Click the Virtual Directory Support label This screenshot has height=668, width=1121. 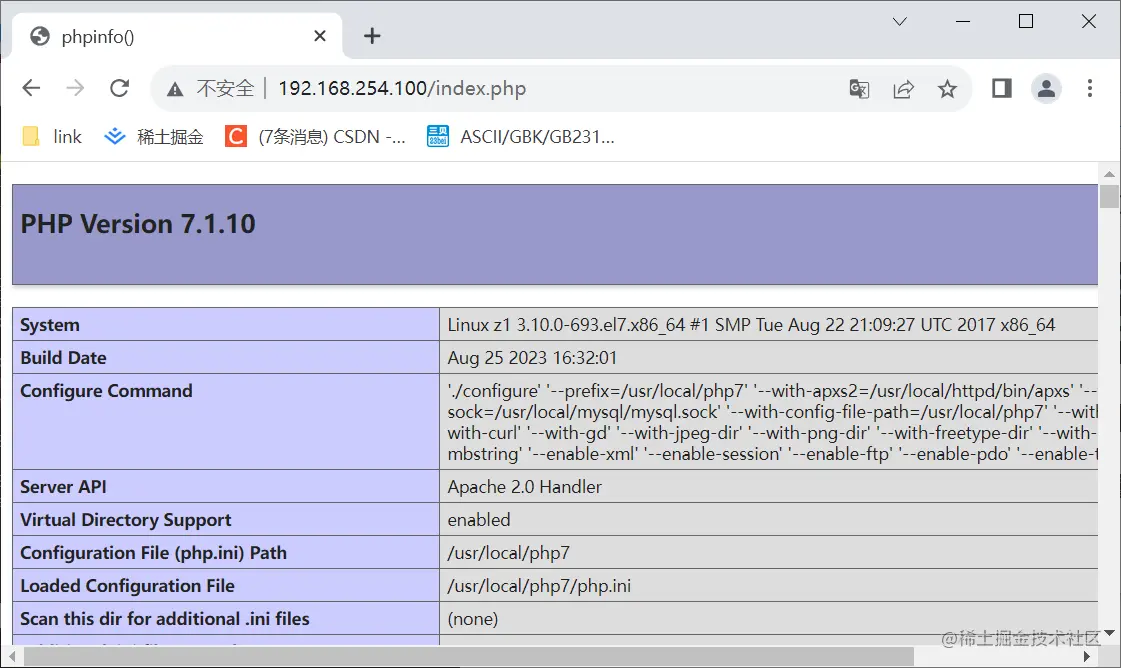[x=125, y=520]
